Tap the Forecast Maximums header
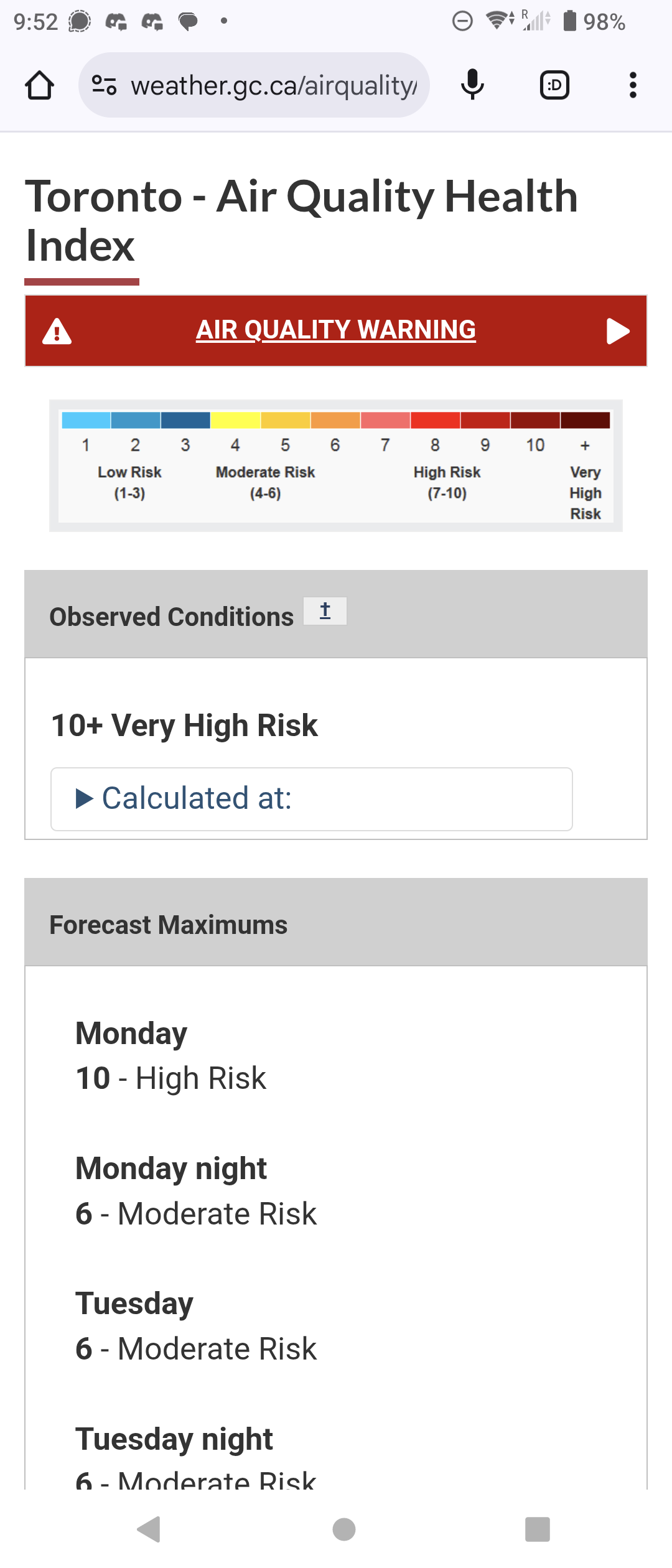The width and height of the screenshot is (672, 1568). click(x=336, y=922)
